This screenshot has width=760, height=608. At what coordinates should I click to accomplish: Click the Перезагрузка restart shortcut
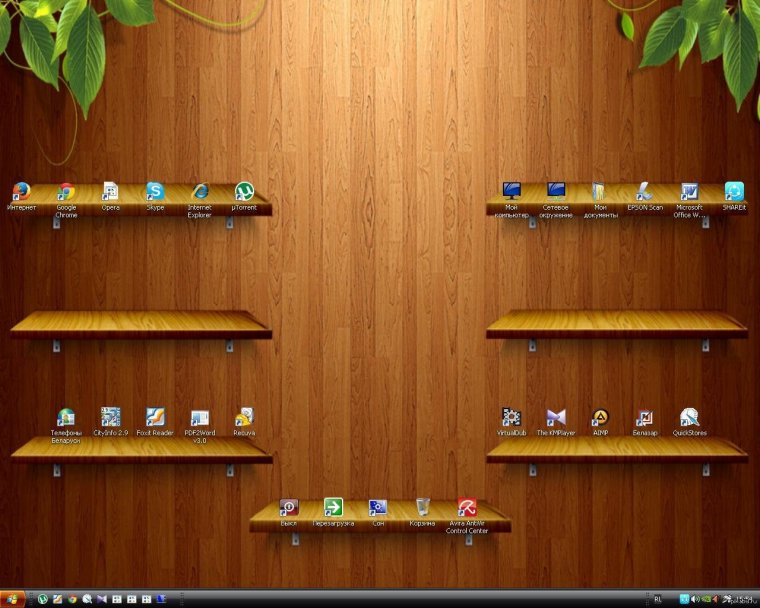[333, 507]
